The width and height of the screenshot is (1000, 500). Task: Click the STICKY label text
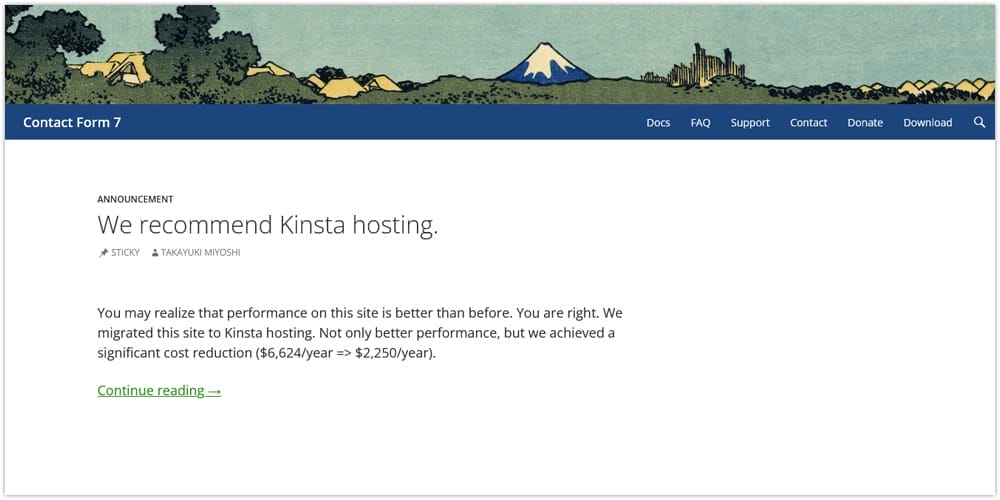[125, 253]
